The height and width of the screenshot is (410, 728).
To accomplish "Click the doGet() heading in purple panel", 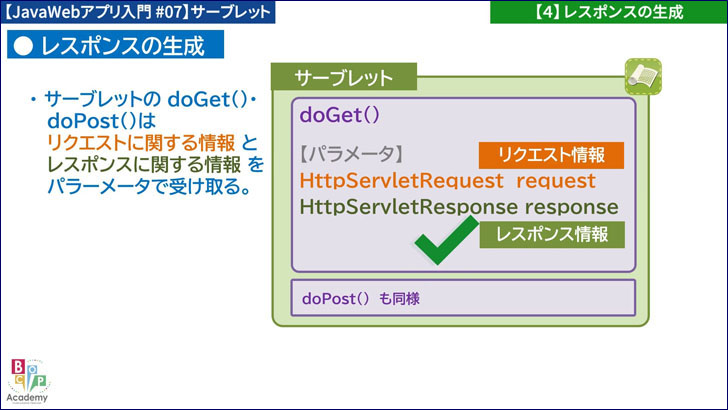I will (x=340, y=115).
